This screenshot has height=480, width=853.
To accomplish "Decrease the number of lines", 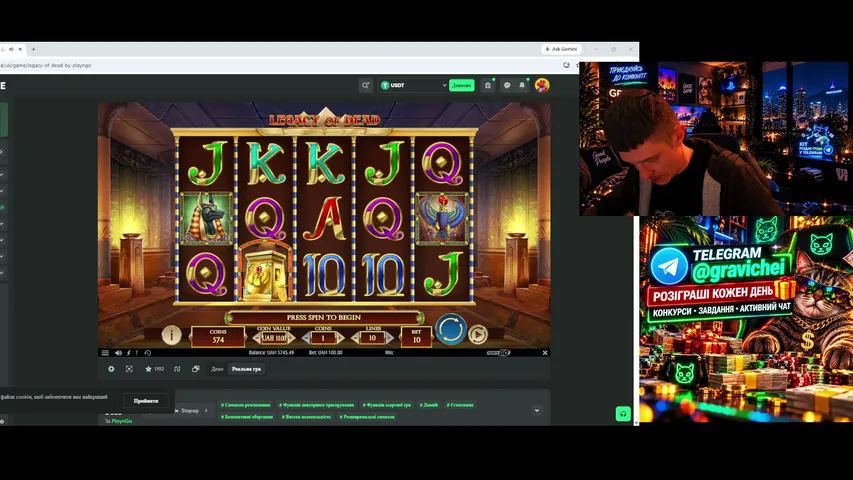I will pos(355,338).
